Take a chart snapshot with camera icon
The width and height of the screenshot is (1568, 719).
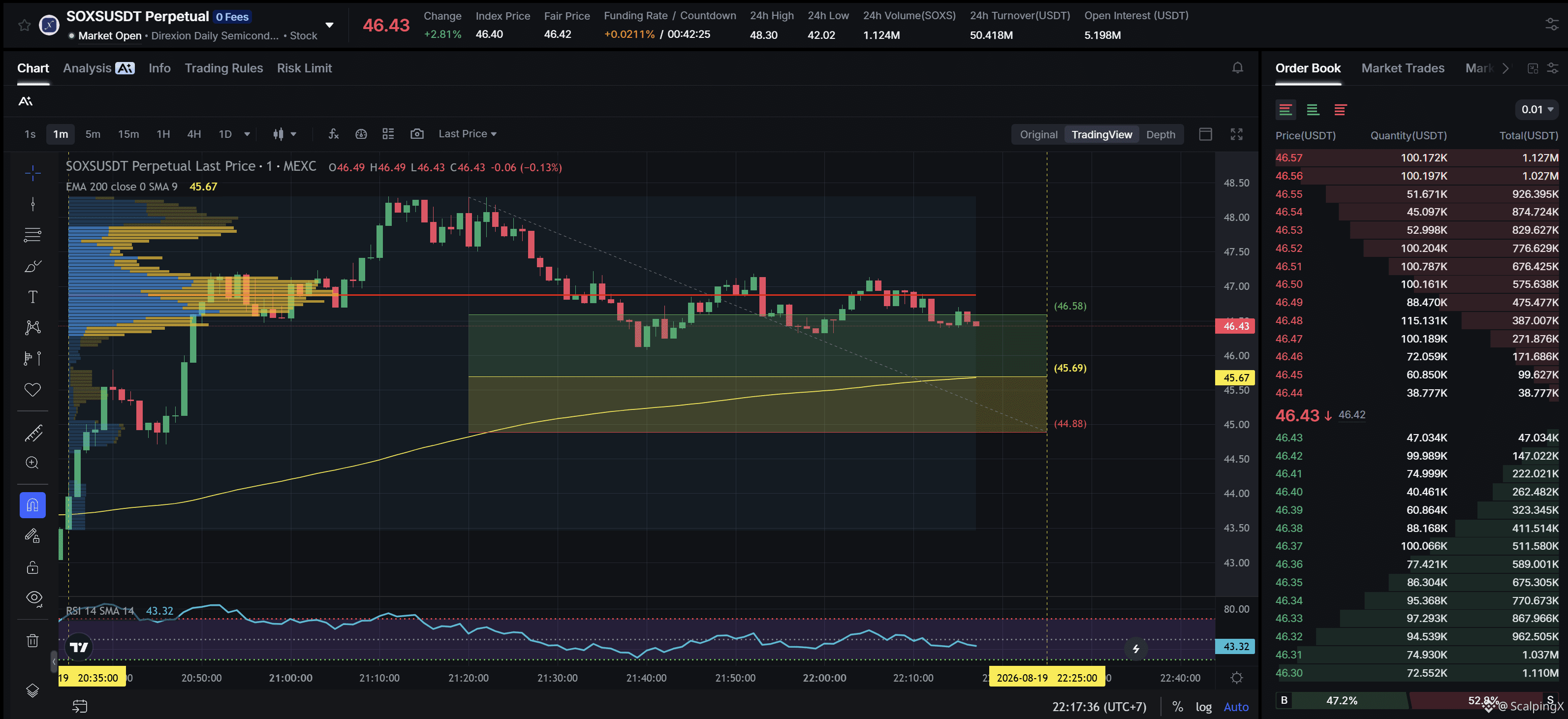point(417,134)
